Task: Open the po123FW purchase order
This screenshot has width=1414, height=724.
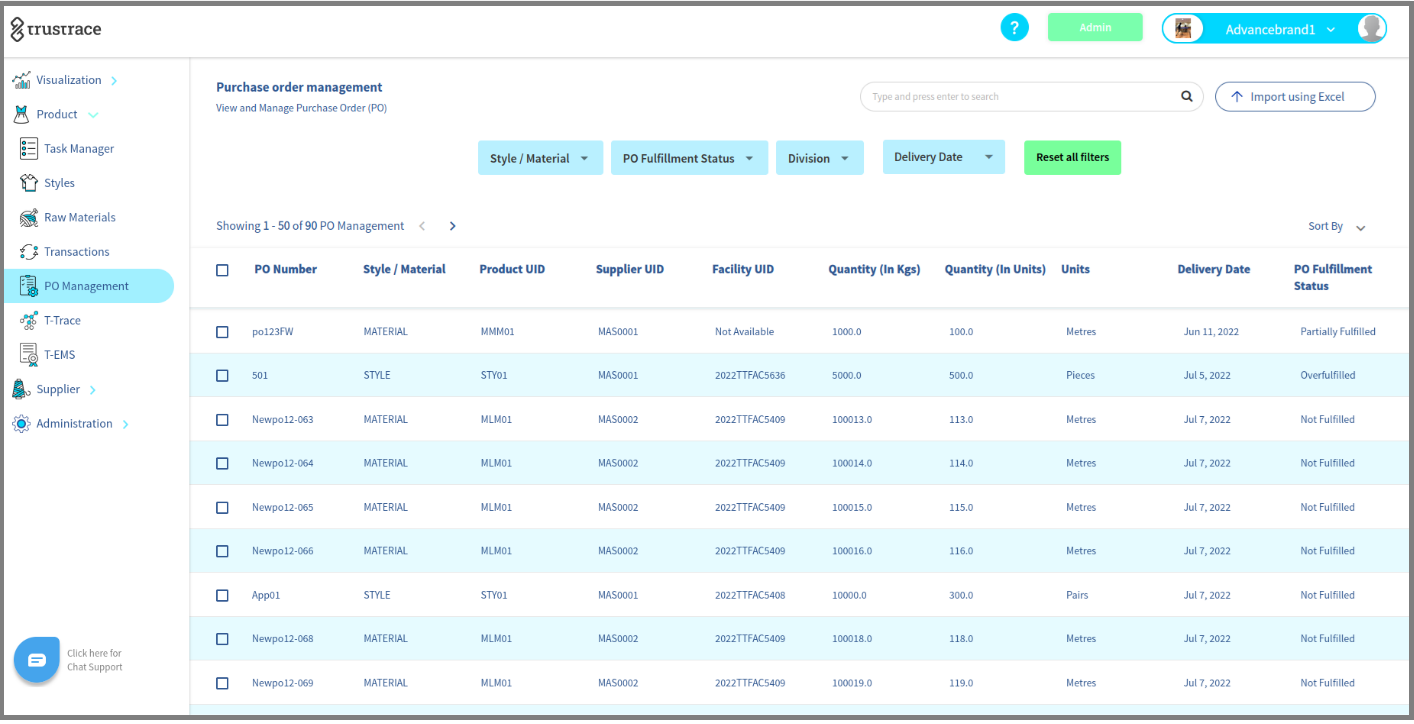Action: tap(273, 332)
